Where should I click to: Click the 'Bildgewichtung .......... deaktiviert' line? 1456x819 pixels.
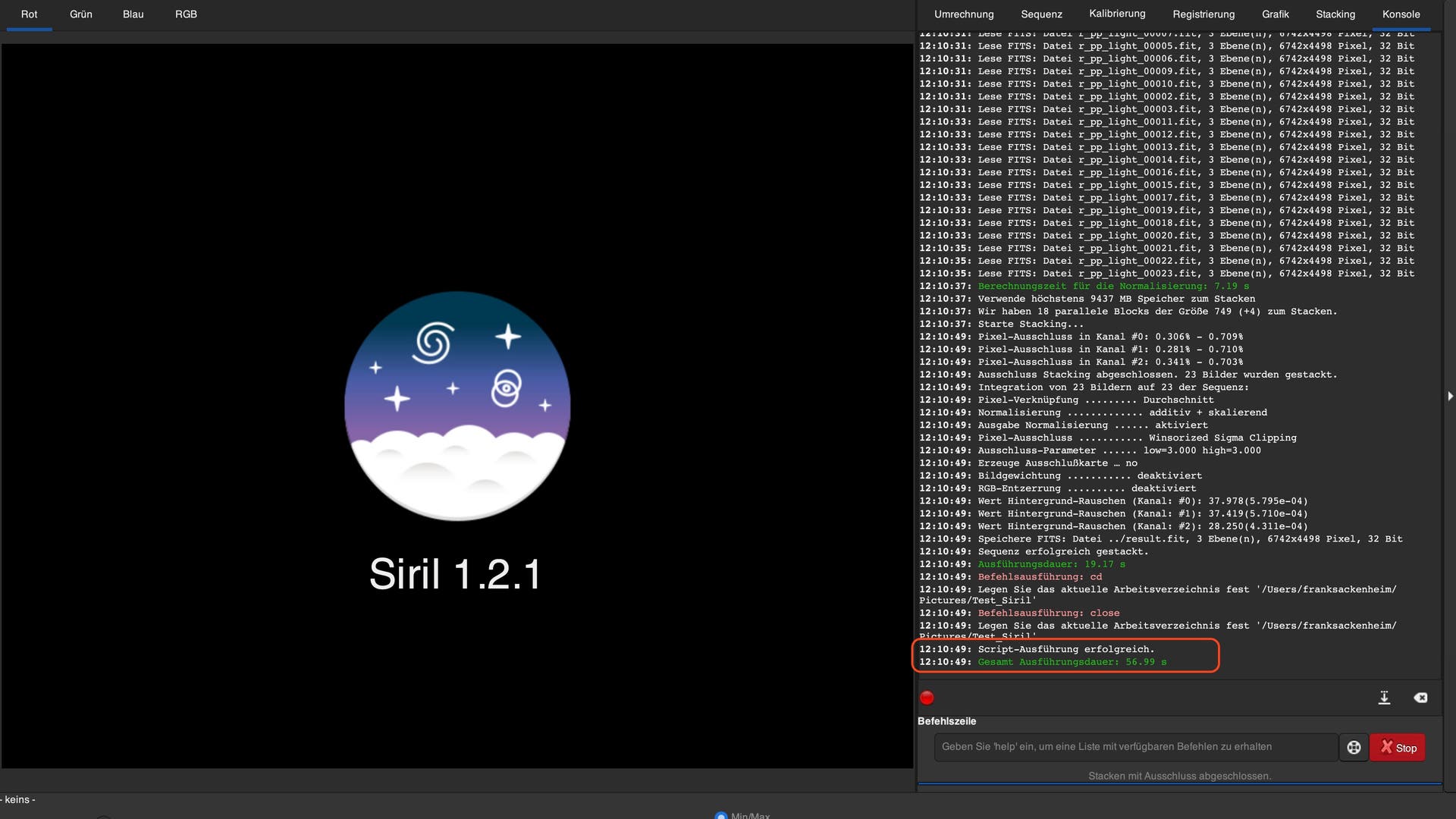(1060, 475)
